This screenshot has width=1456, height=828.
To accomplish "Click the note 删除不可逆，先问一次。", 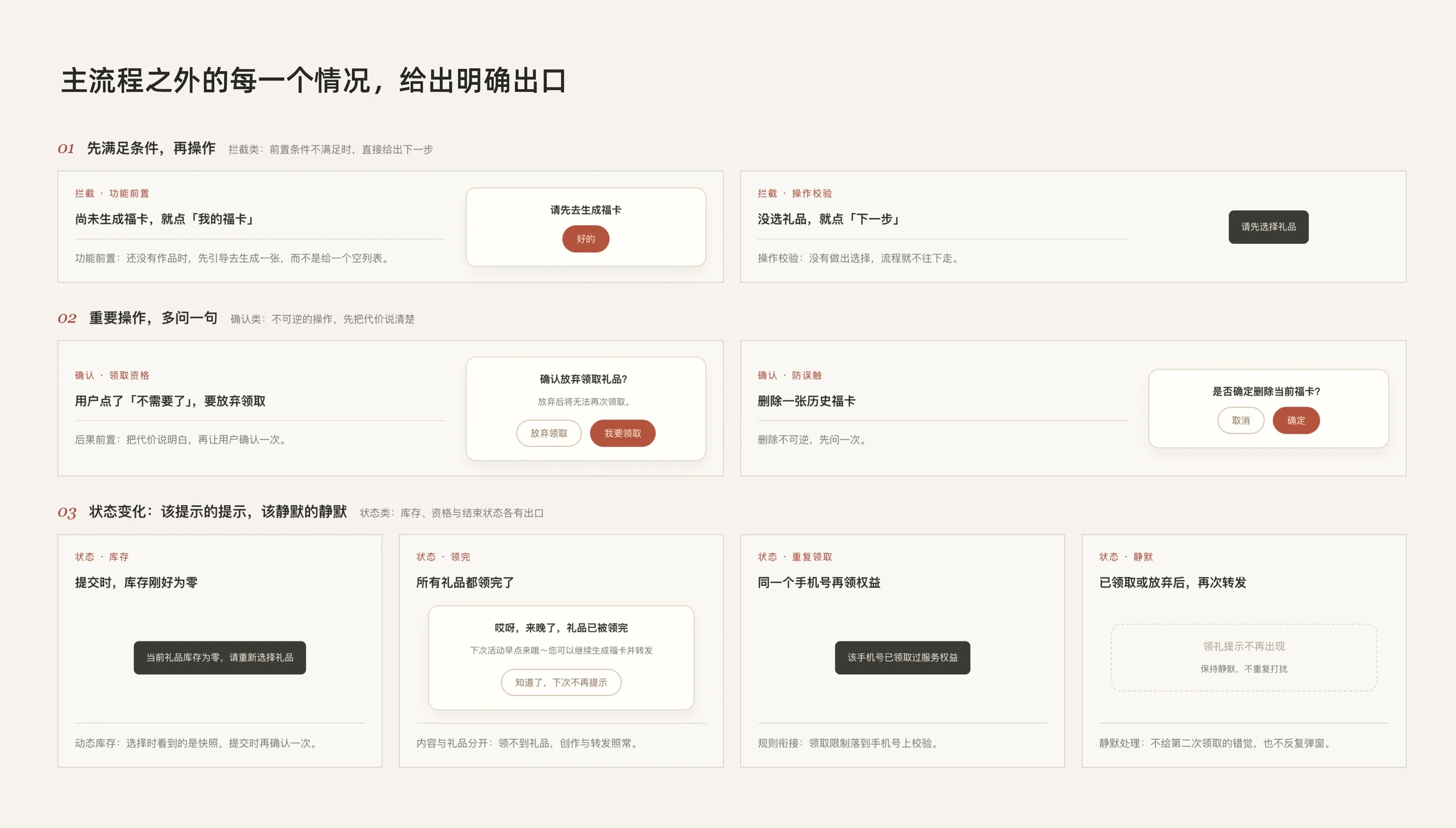I will click(x=814, y=440).
